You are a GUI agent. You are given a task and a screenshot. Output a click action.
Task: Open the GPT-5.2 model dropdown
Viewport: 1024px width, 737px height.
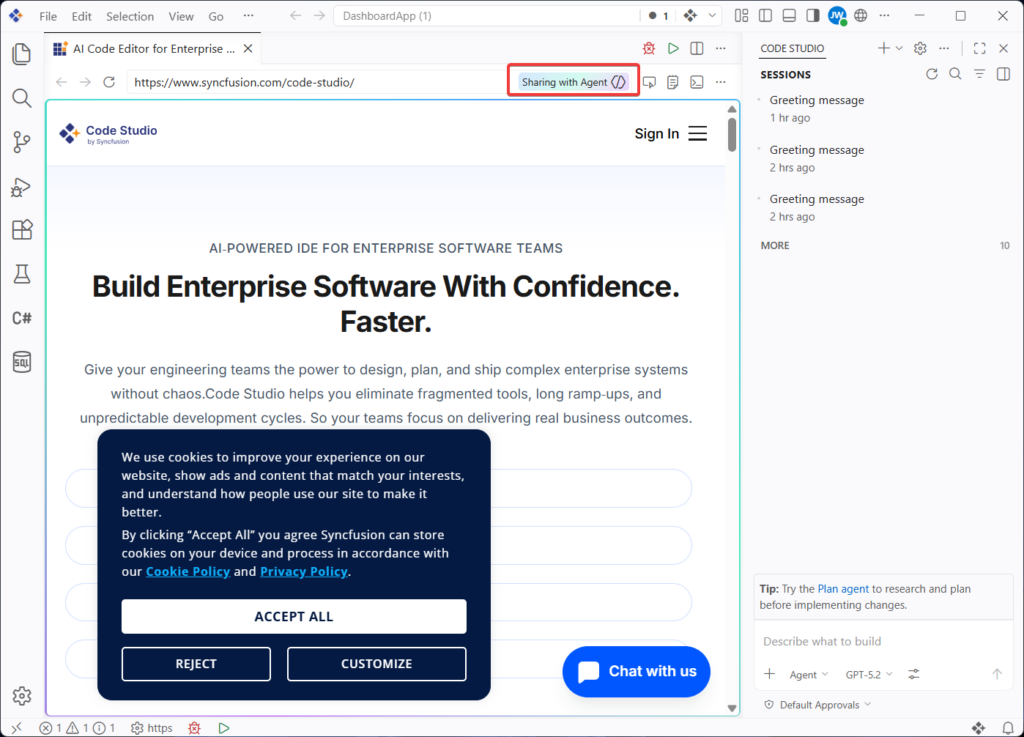pos(869,674)
